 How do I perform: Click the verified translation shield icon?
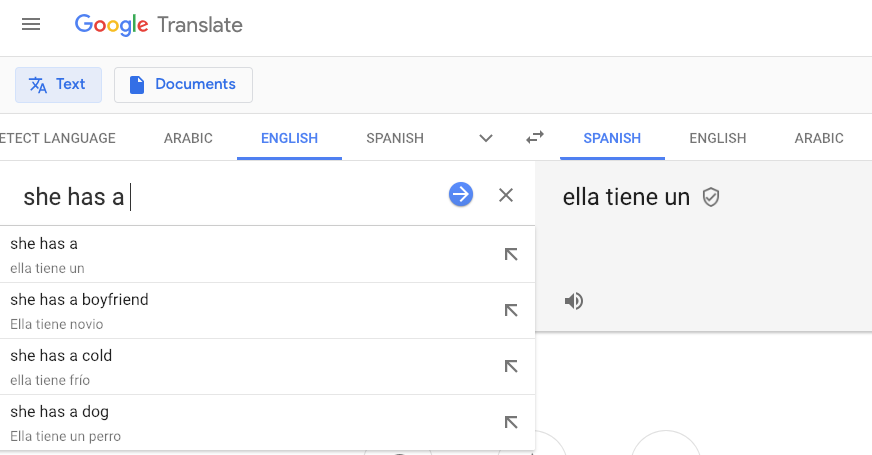pos(711,197)
